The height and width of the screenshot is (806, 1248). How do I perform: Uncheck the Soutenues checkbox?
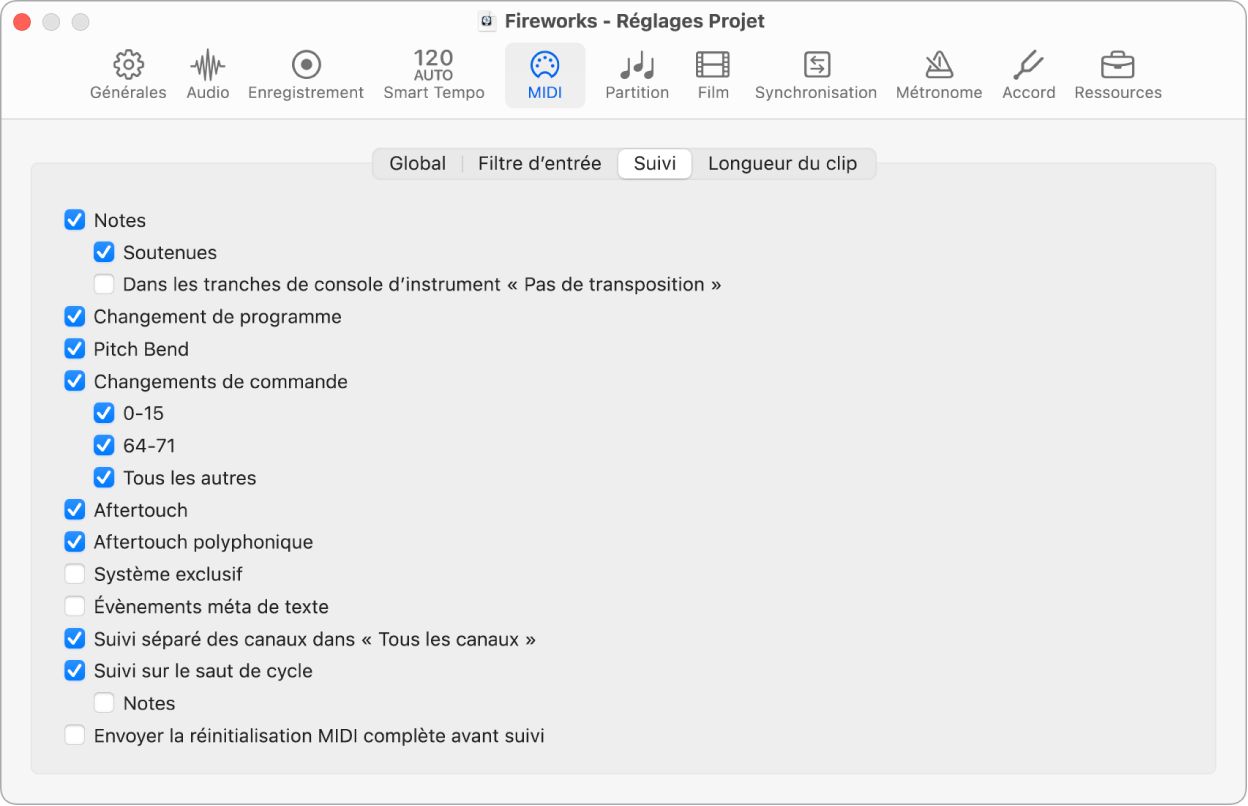[x=104, y=252]
